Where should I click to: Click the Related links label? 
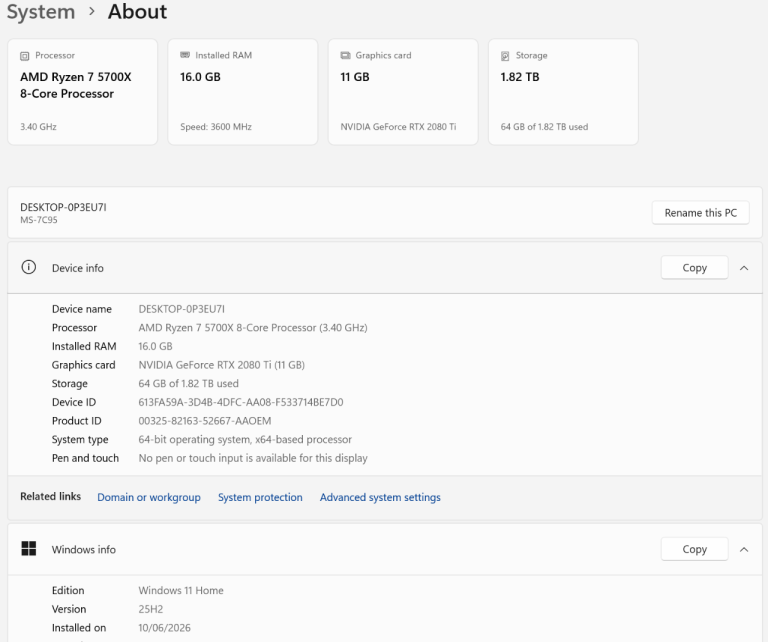(50, 496)
